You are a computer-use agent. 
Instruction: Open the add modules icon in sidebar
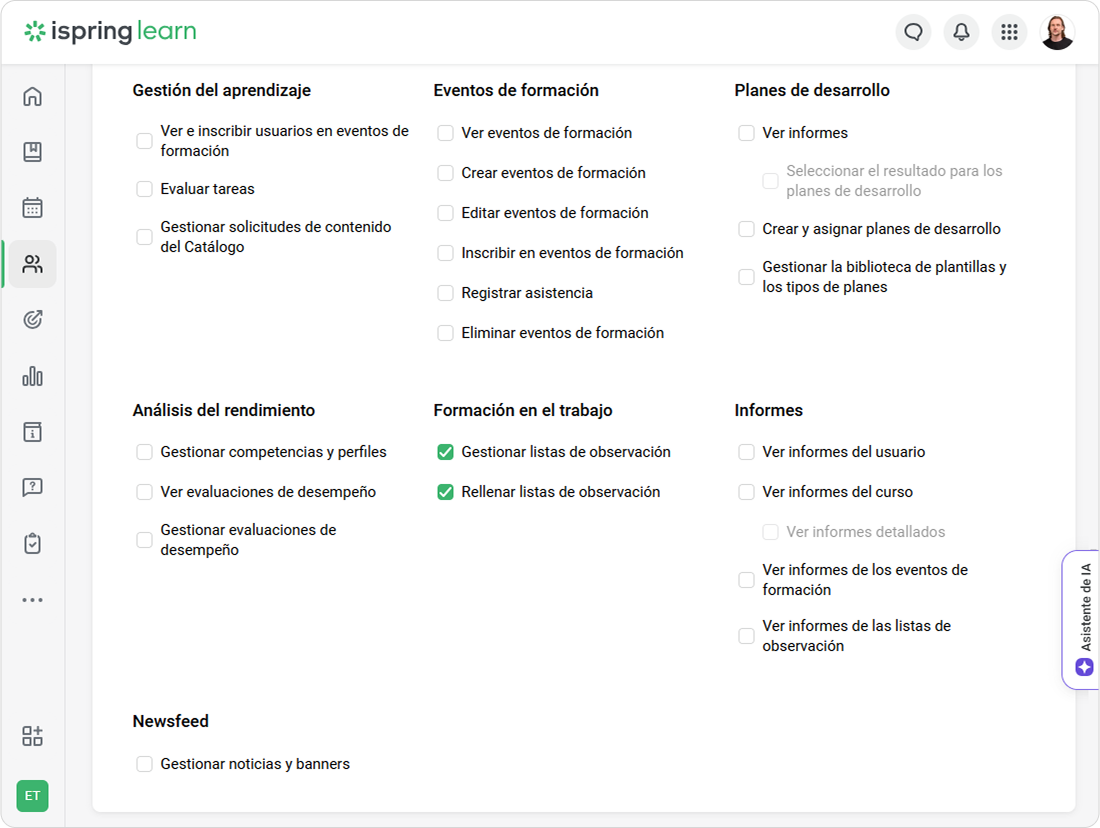[x=32, y=736]
